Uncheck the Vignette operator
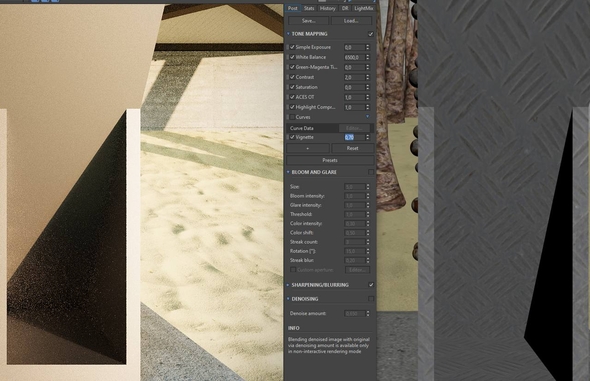 click(292, 137)
